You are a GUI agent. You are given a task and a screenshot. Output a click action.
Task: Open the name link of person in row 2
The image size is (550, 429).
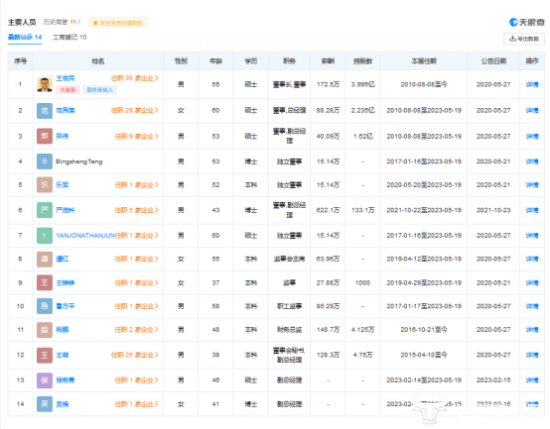pyautogui.click(x=65, y=110)
